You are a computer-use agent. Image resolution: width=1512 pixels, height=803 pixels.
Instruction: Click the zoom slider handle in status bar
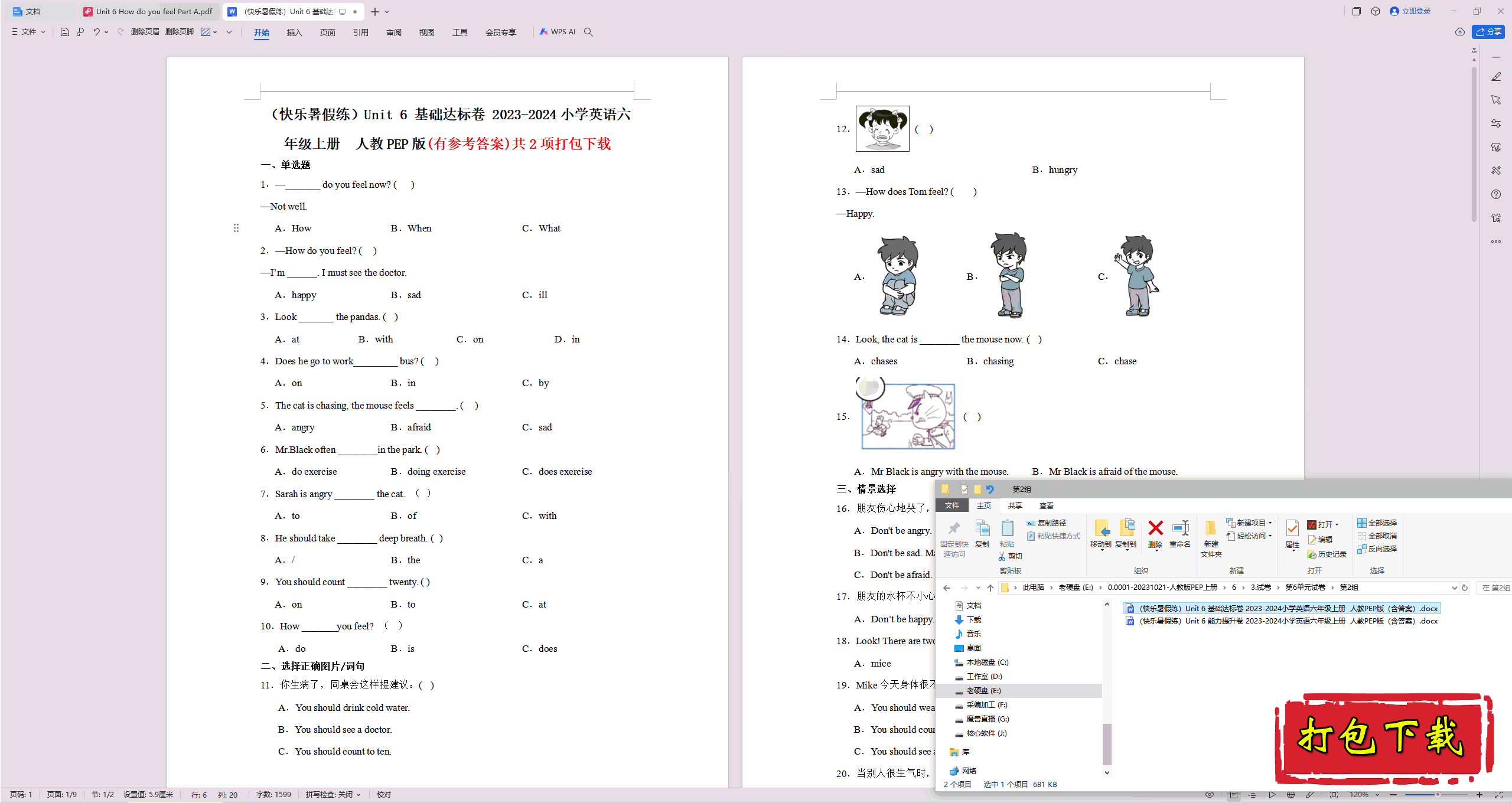[1438, 795]
